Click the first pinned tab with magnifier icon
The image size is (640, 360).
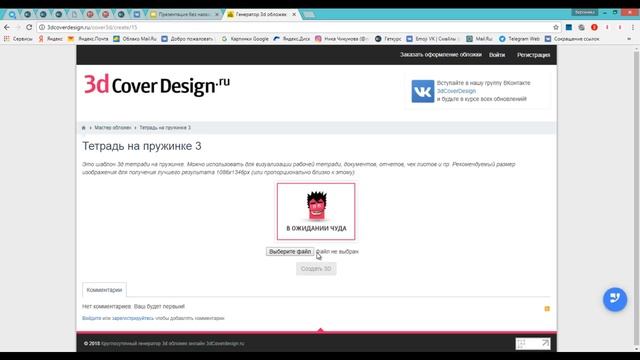tap(12, 15)
